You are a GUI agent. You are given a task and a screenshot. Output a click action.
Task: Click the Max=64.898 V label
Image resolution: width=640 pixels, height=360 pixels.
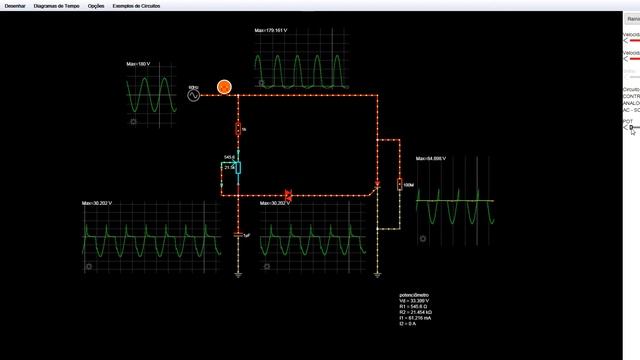pos(431,158)
